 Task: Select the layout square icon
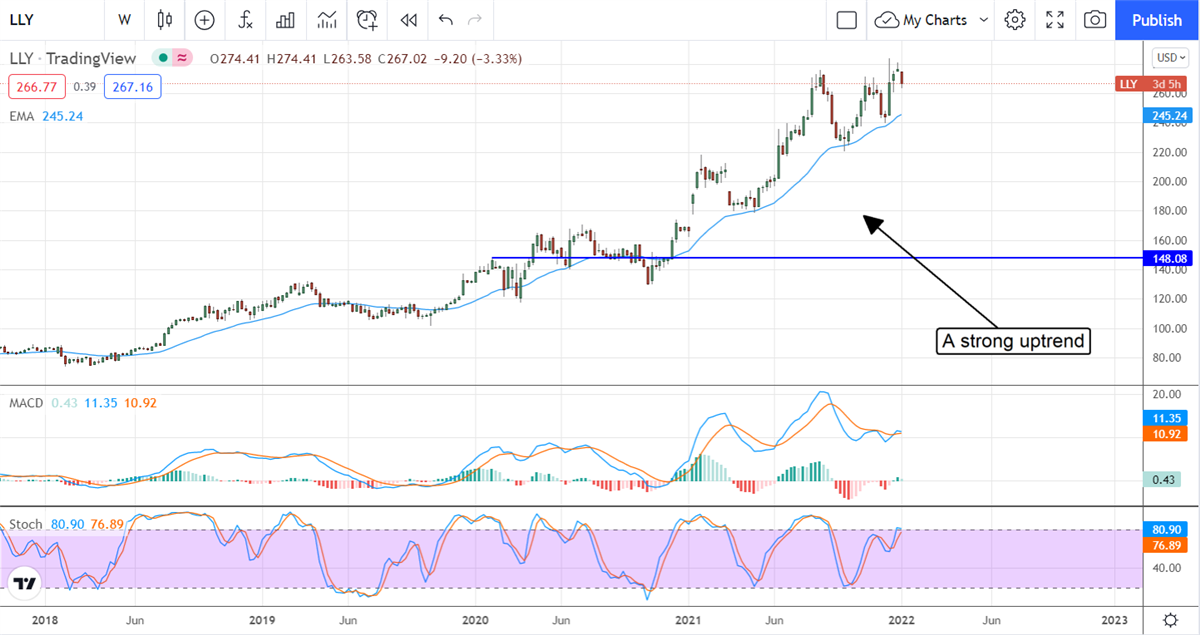846,19
